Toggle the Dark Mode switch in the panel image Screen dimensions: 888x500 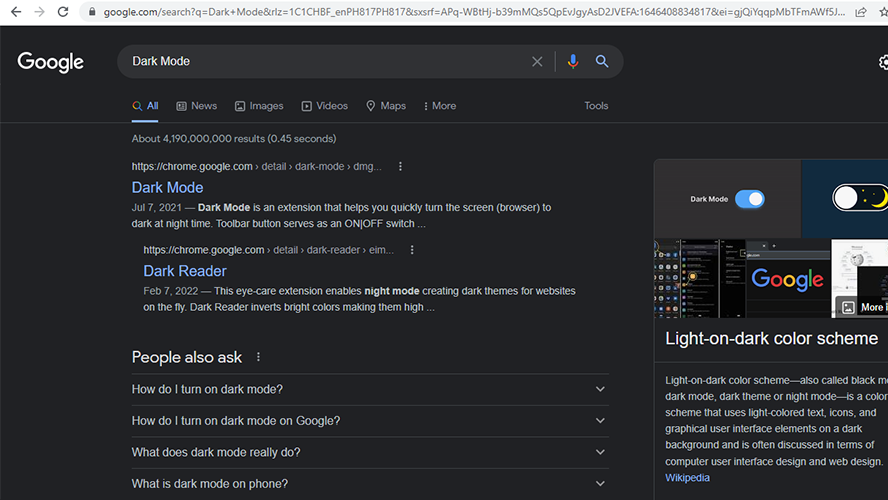[x=749, y=199]
